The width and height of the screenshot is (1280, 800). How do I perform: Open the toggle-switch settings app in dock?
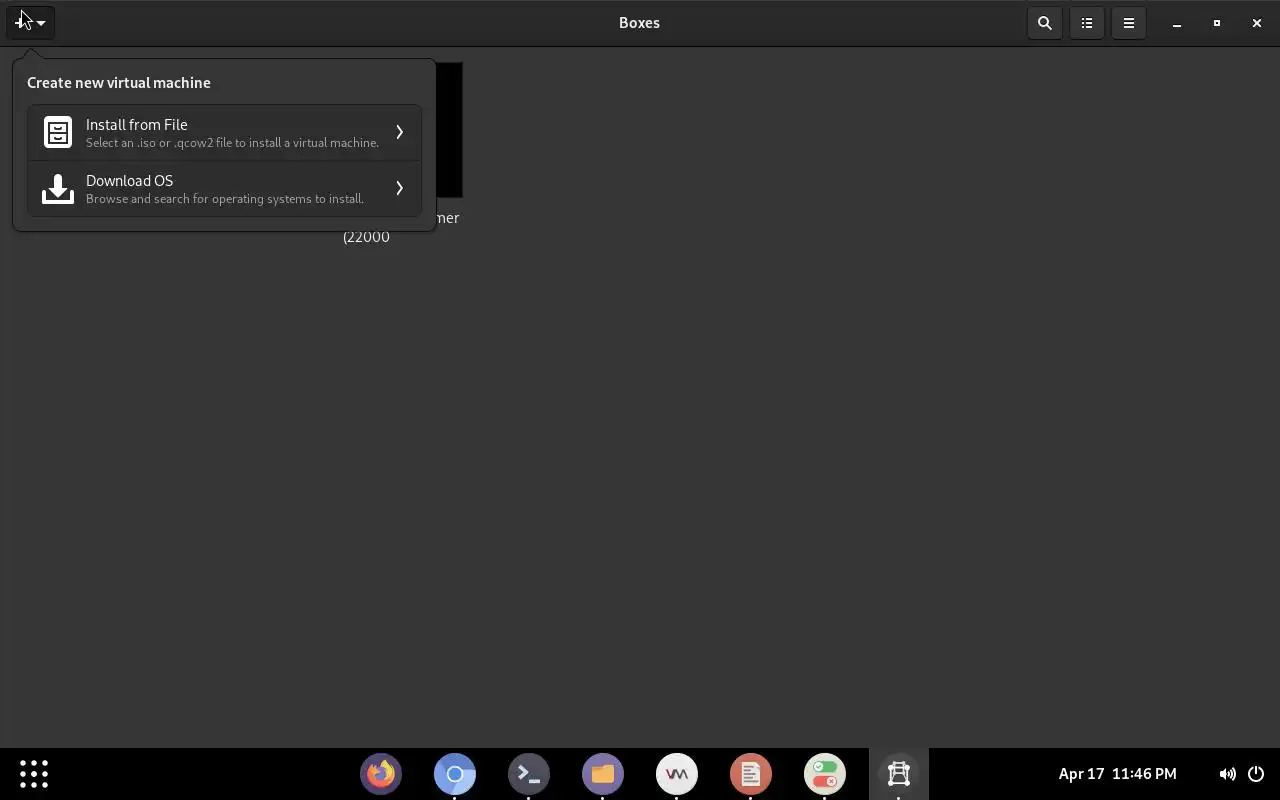(825, 774)
